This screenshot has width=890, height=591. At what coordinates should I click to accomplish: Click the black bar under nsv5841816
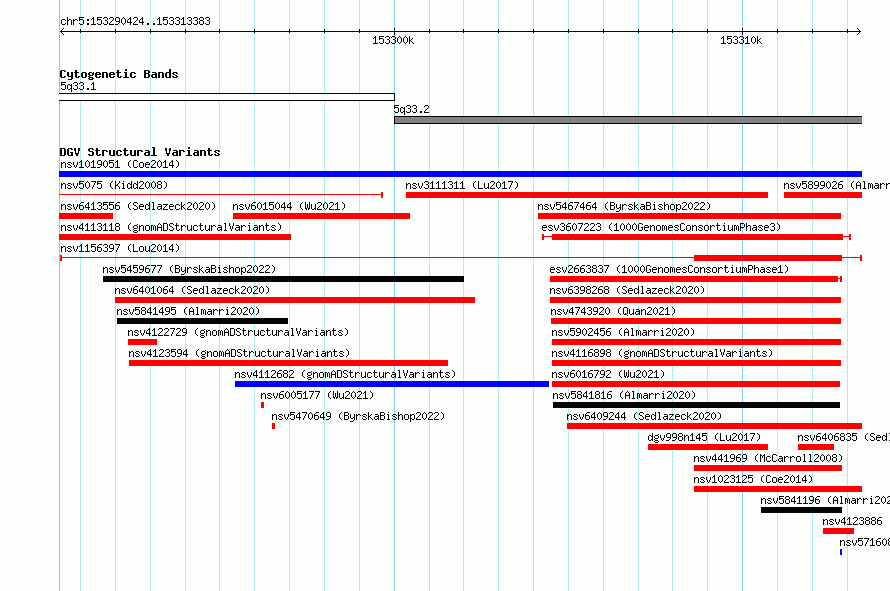click(x=696, y=405)
